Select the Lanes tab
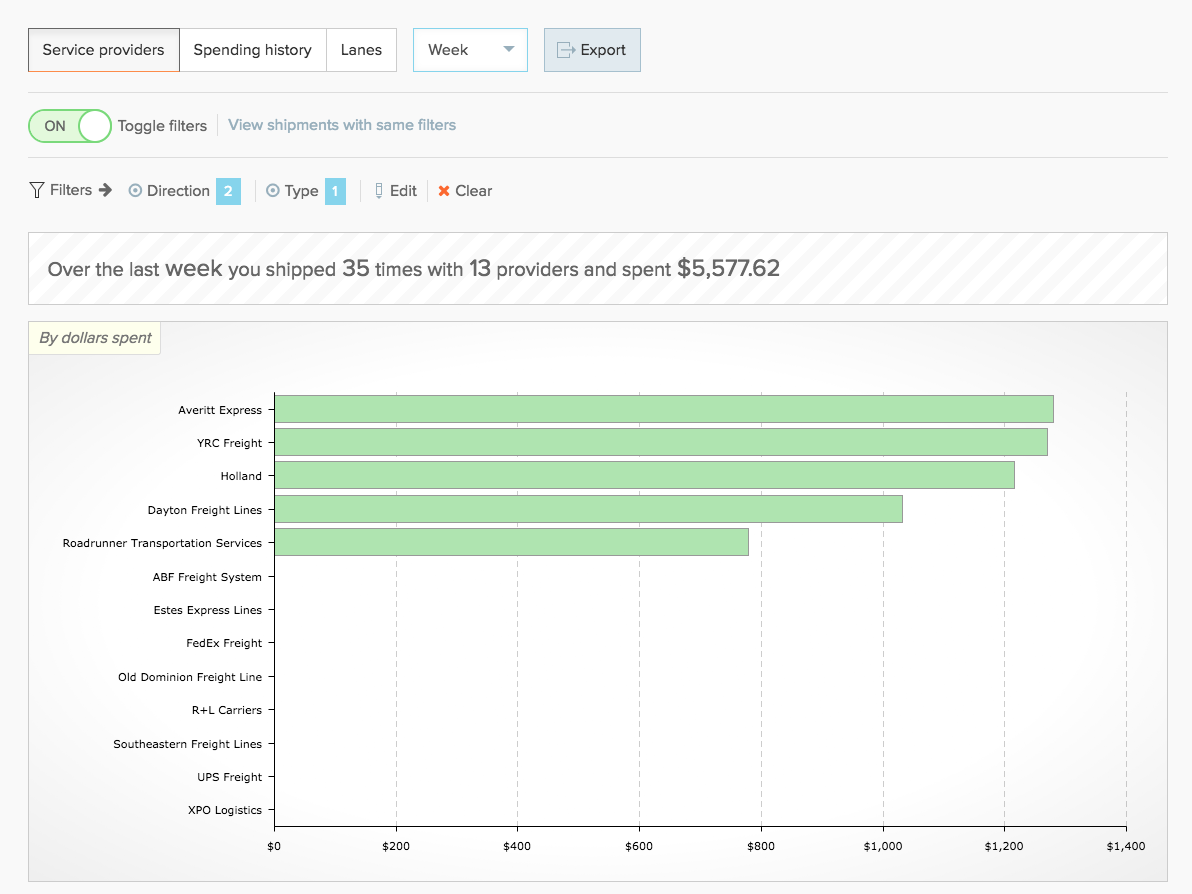Viewport: 1192px width, 894px height. click(361, 50)
